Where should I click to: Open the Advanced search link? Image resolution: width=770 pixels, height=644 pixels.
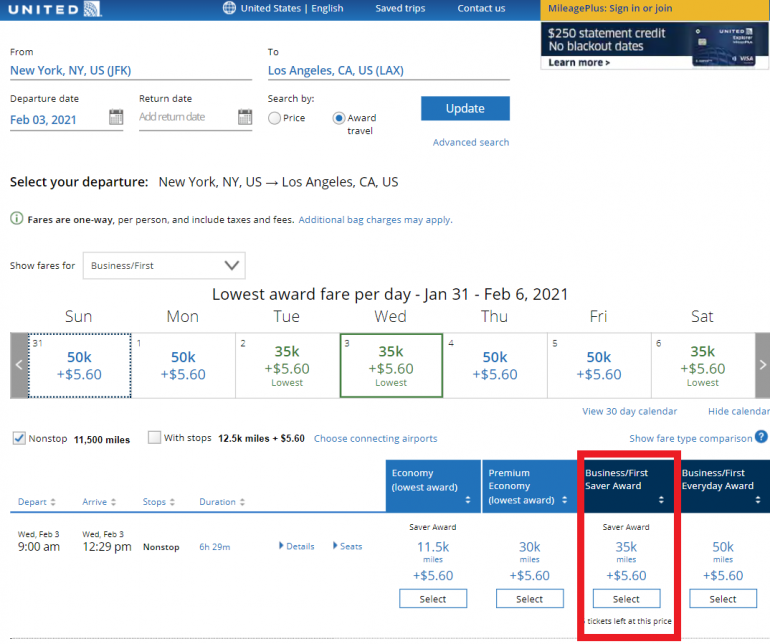coord(470,142)
